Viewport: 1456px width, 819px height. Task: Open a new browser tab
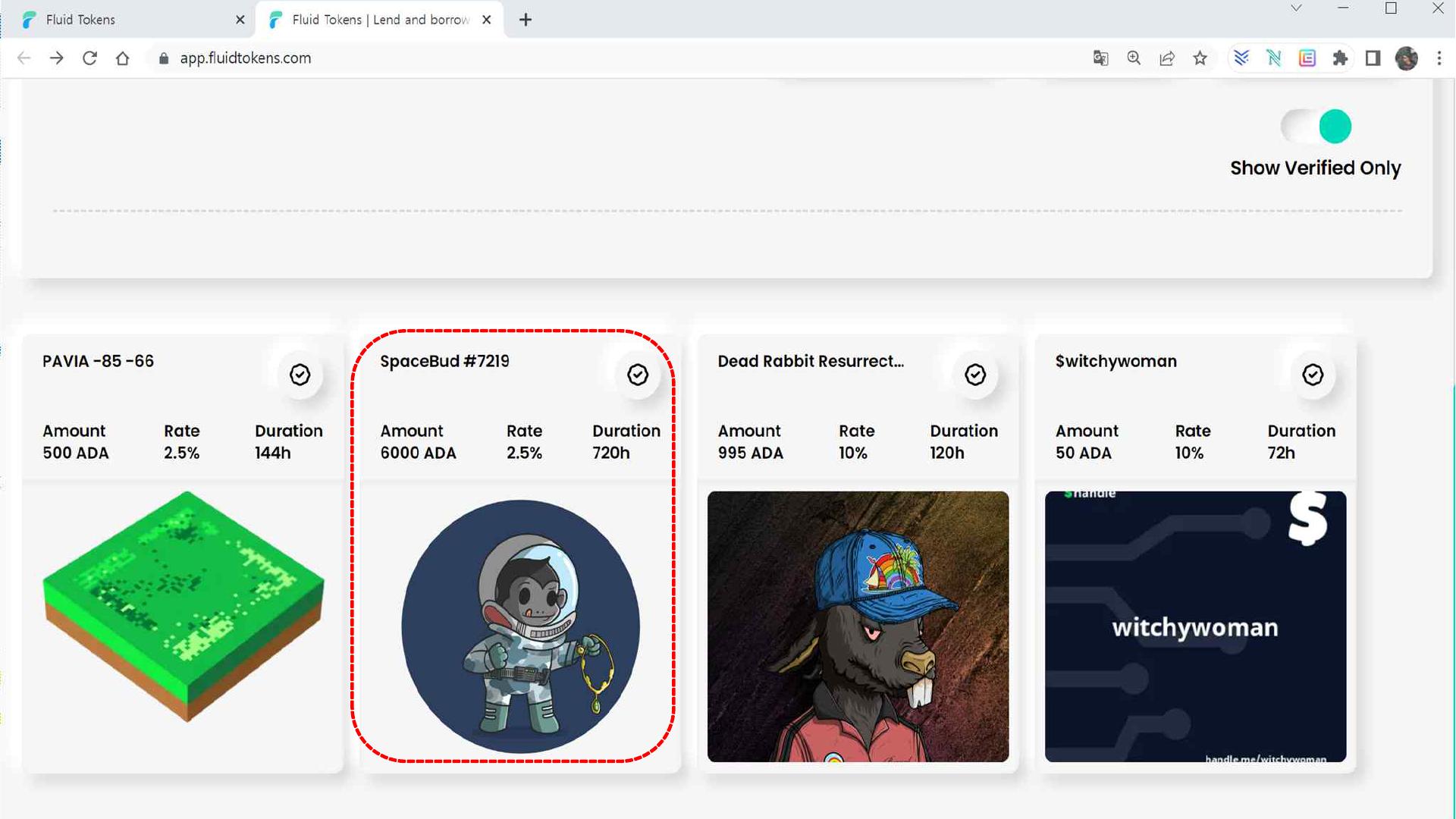[526, 20]
